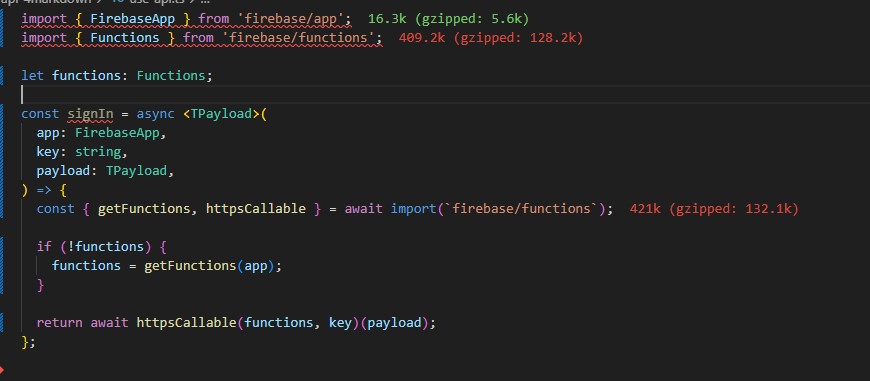Click the red '421k (gzipped: 132.1k)' size hint
Viewport: 870px width, 381px height.
pyautogui.click(x=714, y=209)
